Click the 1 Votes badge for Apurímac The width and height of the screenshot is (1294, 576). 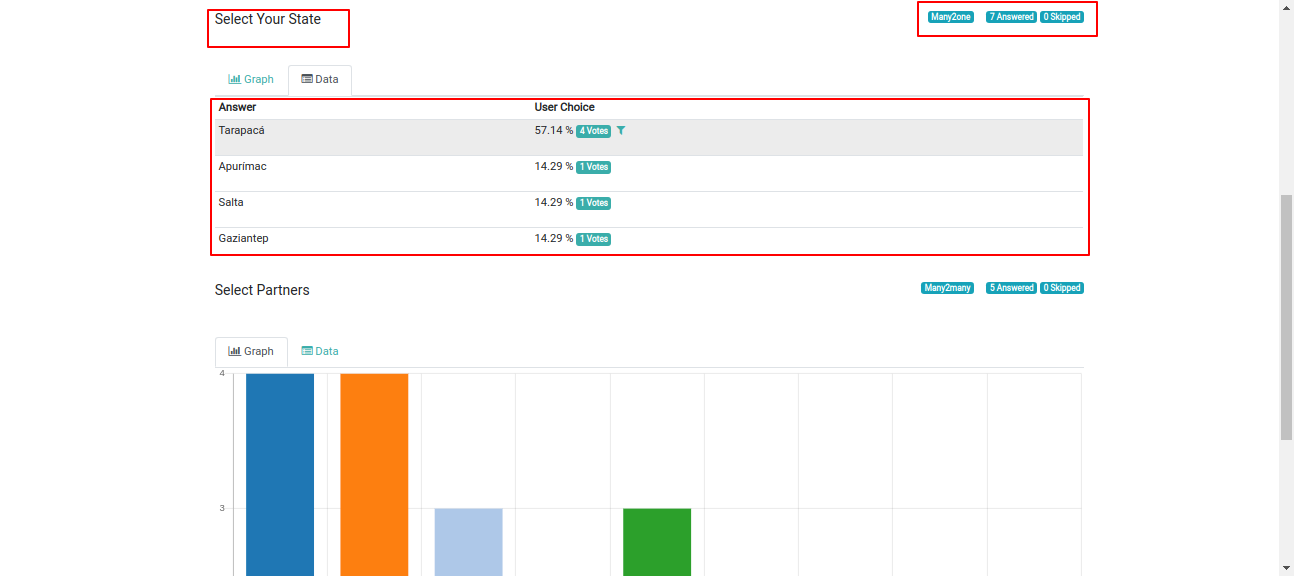tap(593, 167)
